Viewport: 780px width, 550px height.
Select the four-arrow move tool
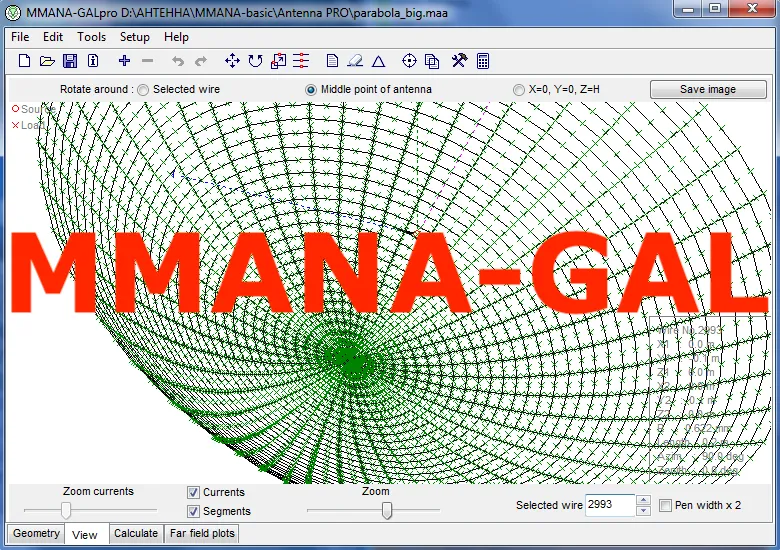point(232,61)
